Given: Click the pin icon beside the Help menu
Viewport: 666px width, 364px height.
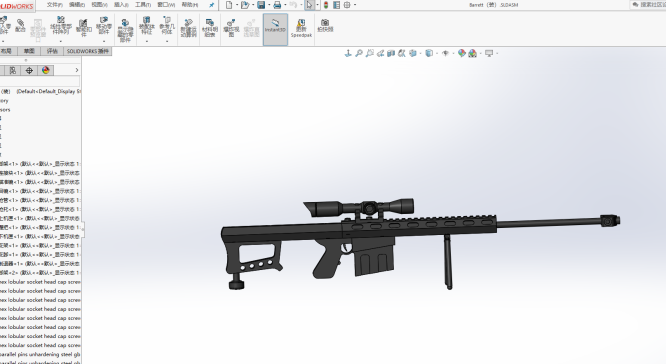Looking at the screenshot, I should (212, 5).
